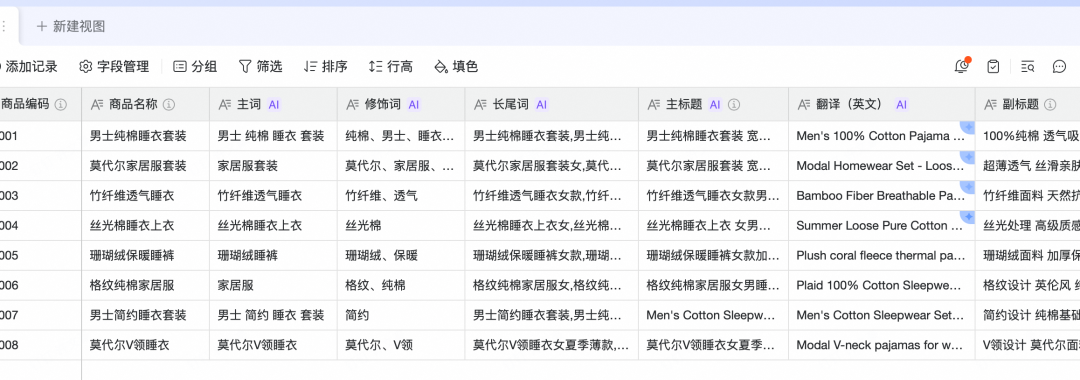Select the 主标题 column header
The height and width of the screenshot is (380, 1080).
tap(714, 105)
